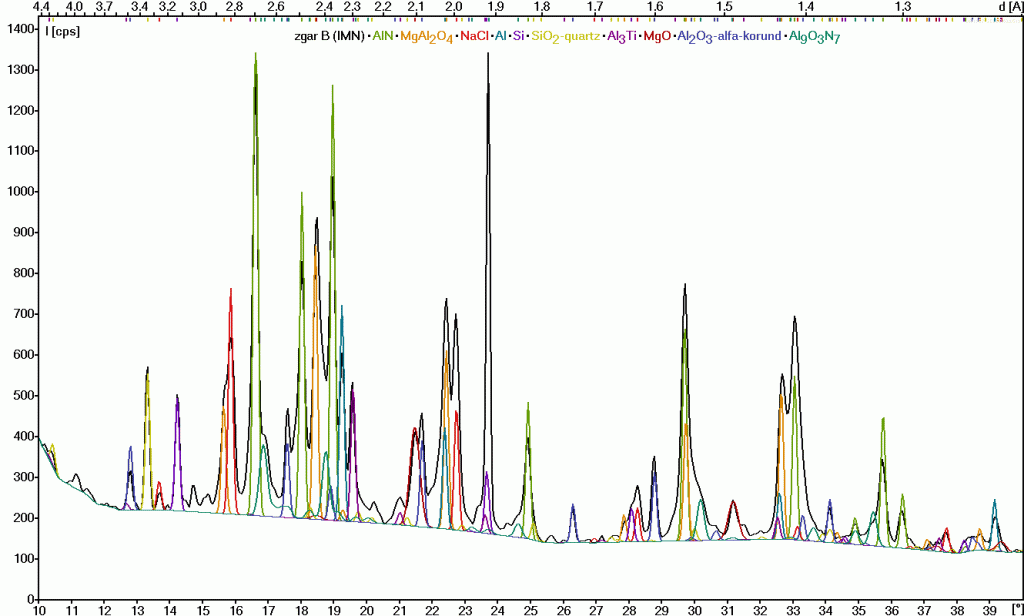Click the d-spacing axis value 1.7
The height and width of the screenshot is (616, 1024).
click(595, 7)
